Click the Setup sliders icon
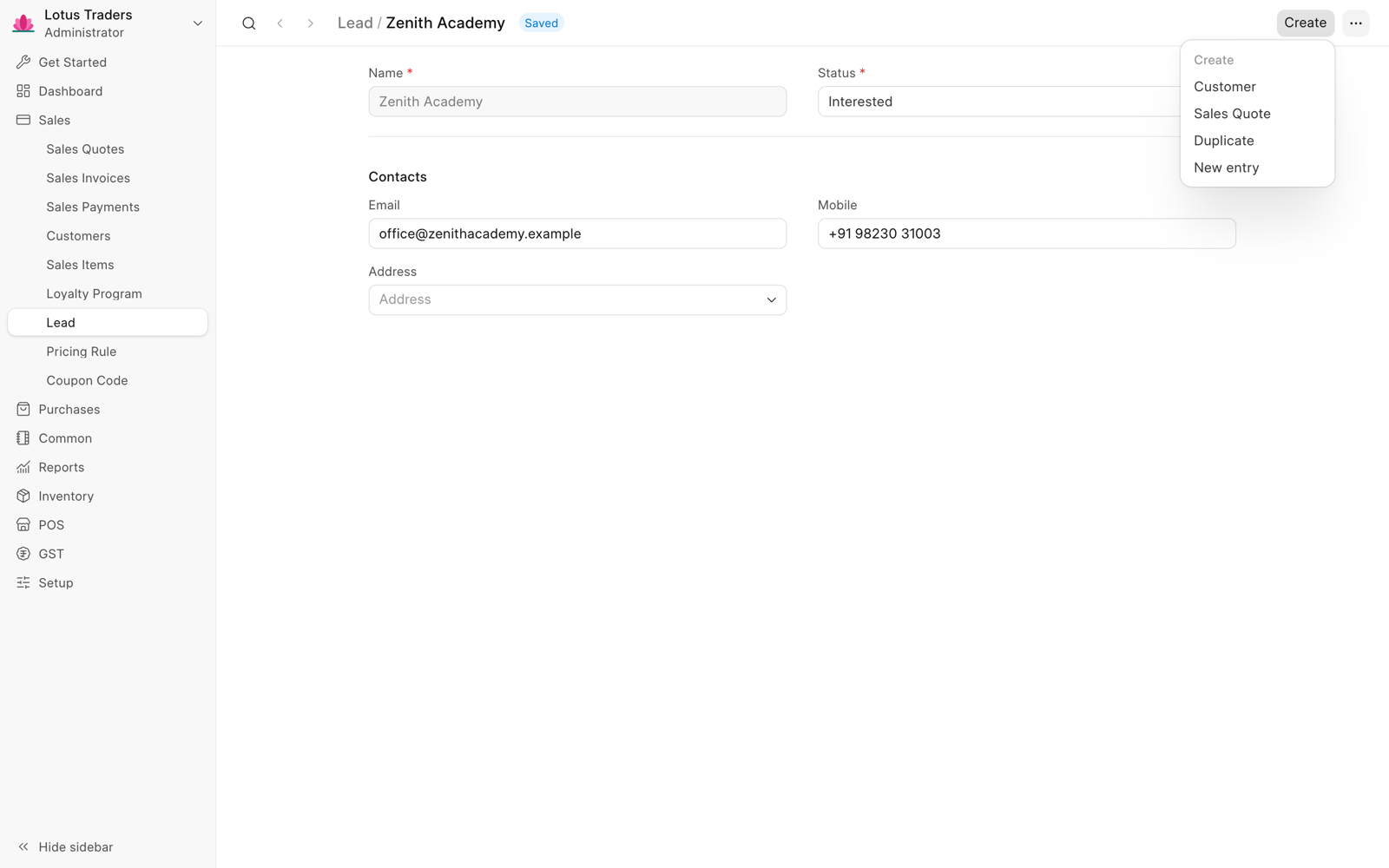The image size is (1389, 868). 23,583
